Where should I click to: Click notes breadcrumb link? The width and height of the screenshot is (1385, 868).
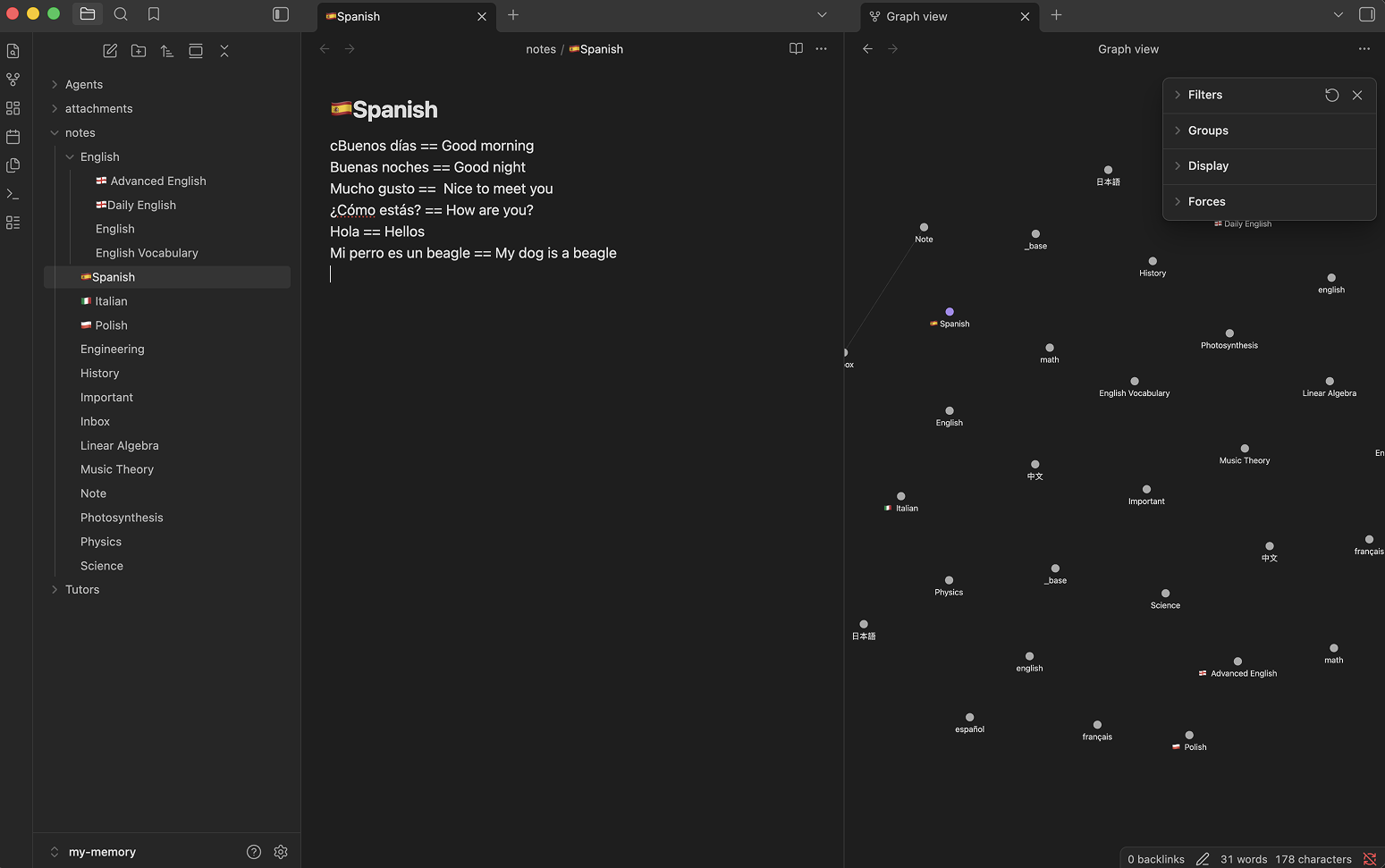pyautogui.click(x=541, y=49)
